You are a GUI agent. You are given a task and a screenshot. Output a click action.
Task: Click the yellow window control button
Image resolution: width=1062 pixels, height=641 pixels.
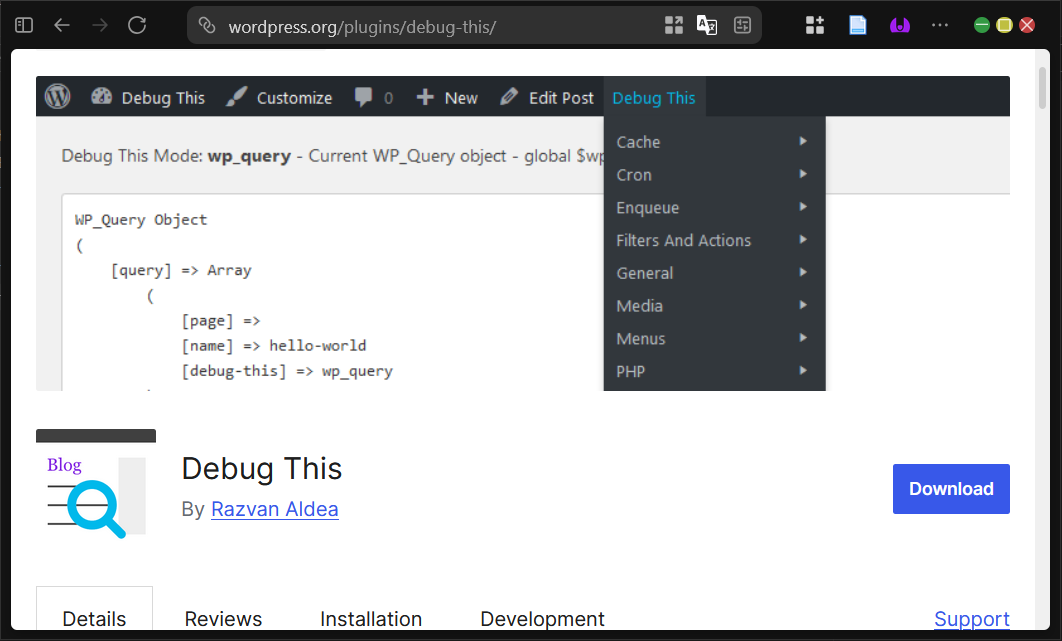click(x=1004, y=25)
